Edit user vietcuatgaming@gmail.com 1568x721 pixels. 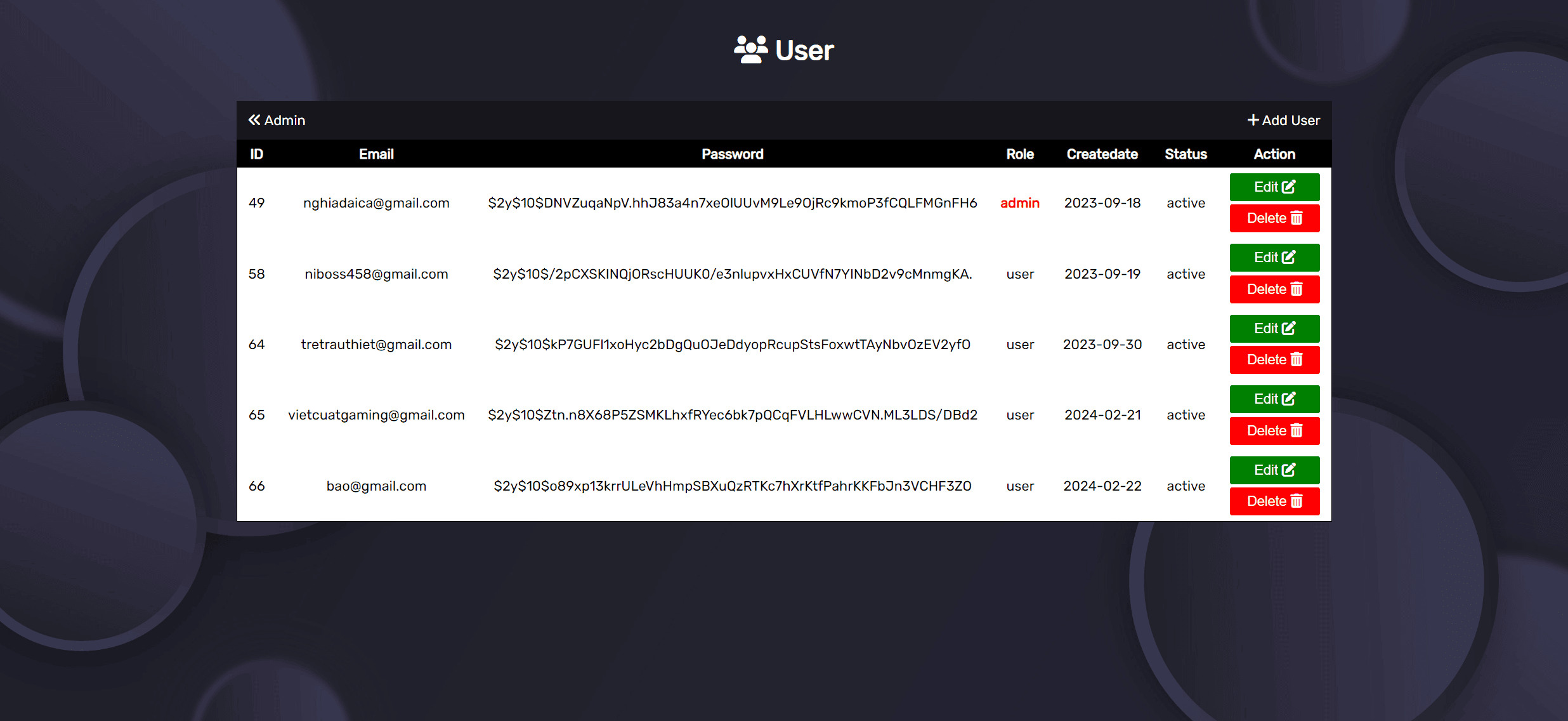click(1274, 399)
